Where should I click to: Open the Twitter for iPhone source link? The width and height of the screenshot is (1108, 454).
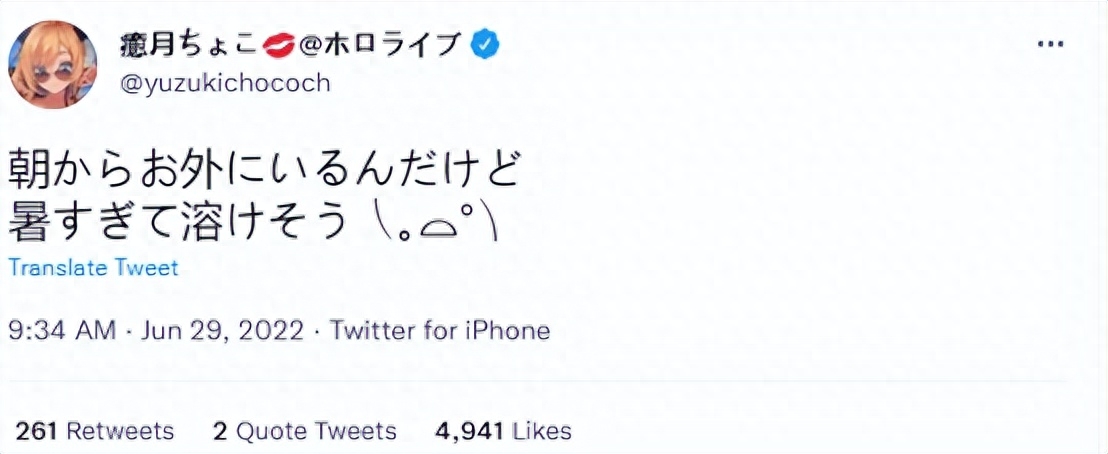[x=440, y=329]
